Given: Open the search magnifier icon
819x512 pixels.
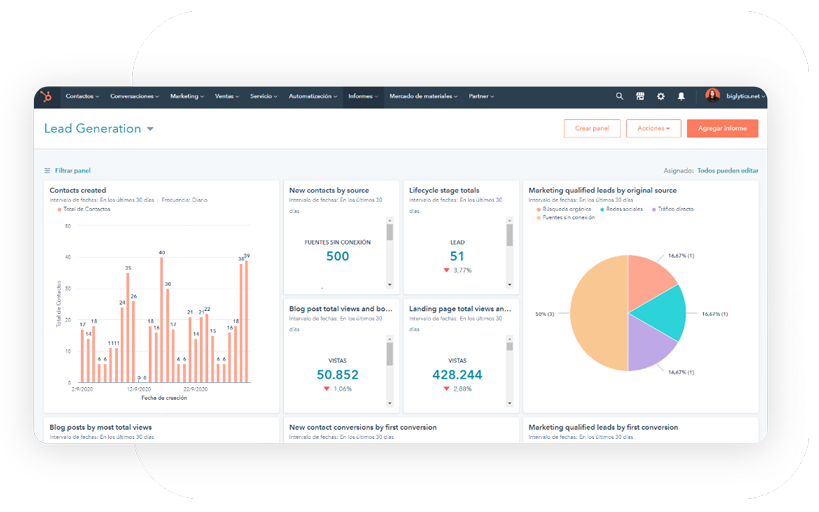Looking at the screenshot, I should tap(619, 97).
